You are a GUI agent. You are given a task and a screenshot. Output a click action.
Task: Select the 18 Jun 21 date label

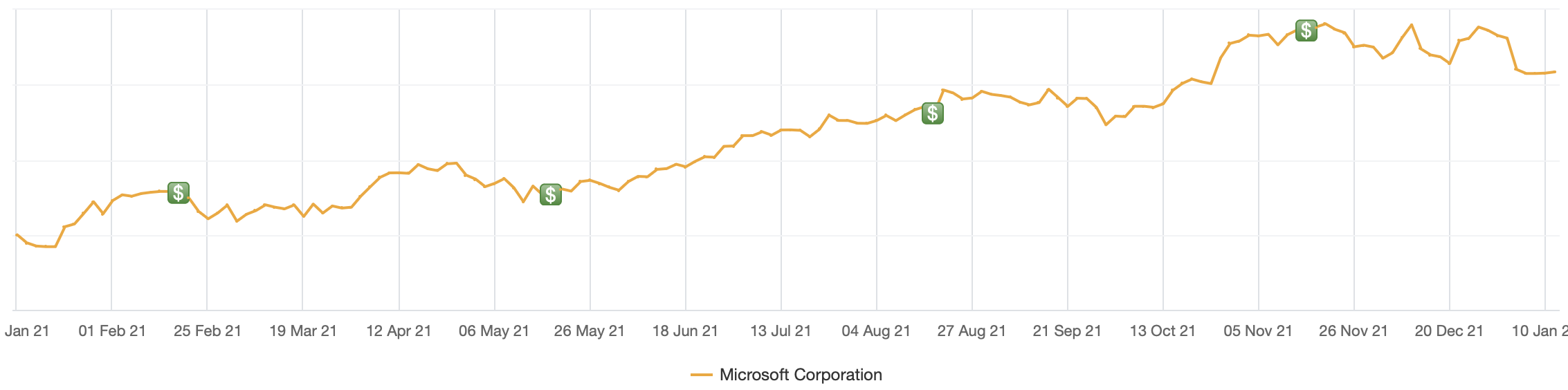(685, 331)
